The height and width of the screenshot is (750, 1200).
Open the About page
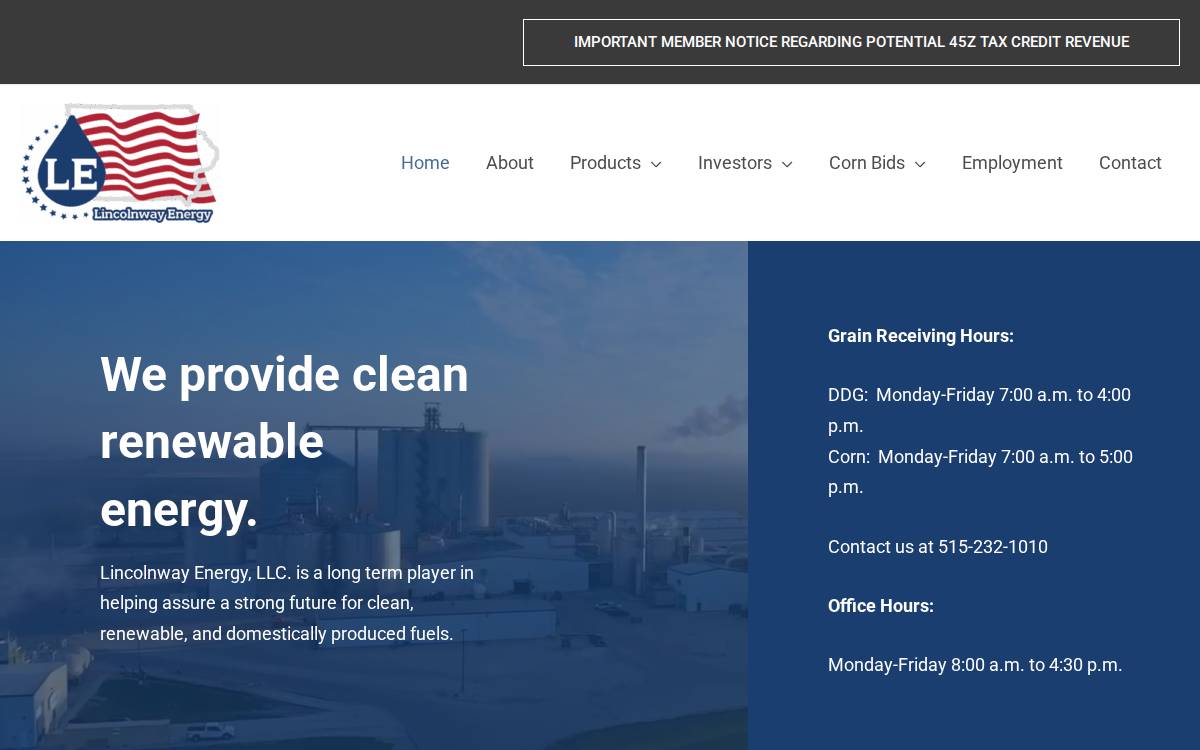[510, 163]
